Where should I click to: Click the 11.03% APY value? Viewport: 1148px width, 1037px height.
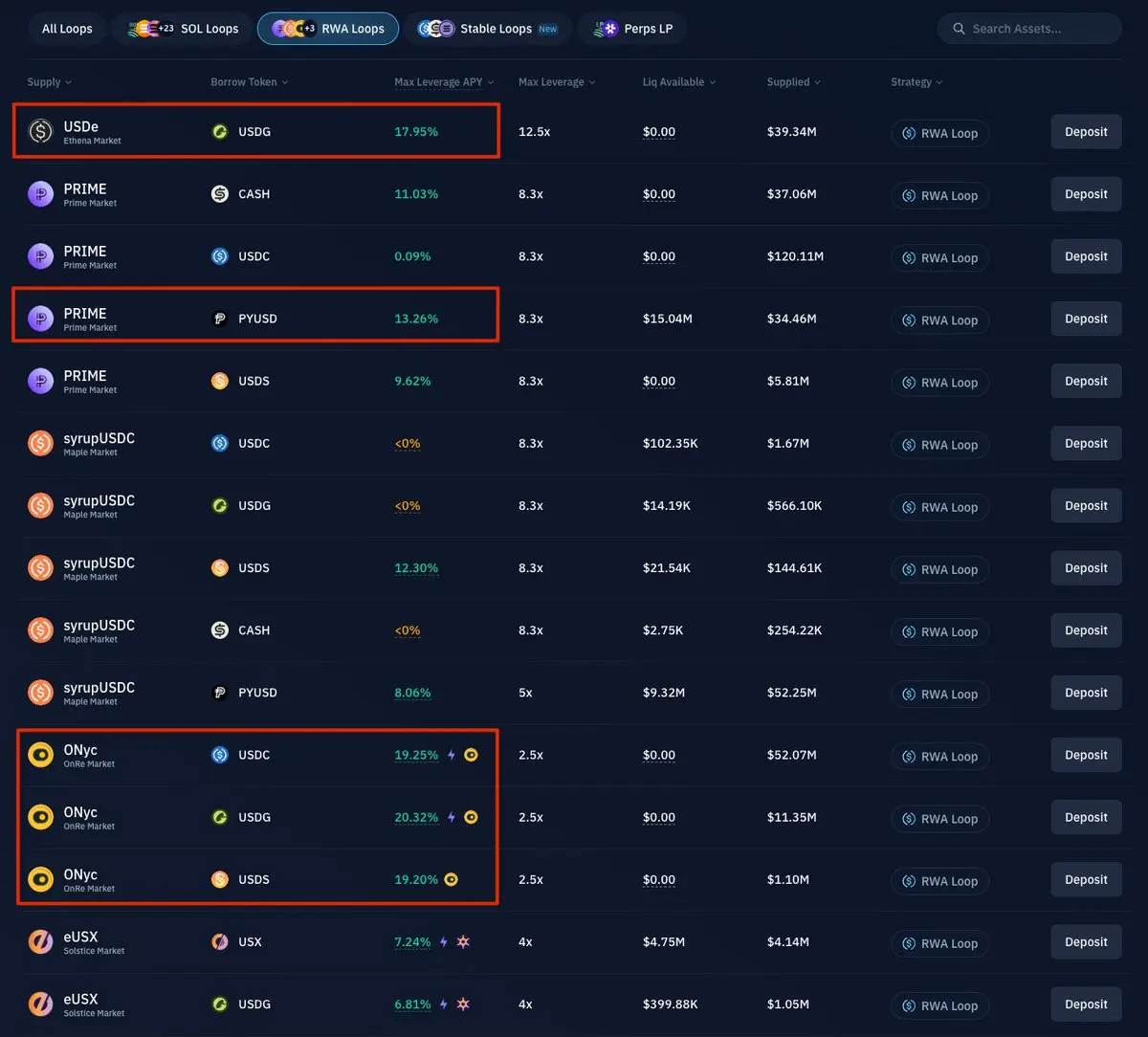416,194
